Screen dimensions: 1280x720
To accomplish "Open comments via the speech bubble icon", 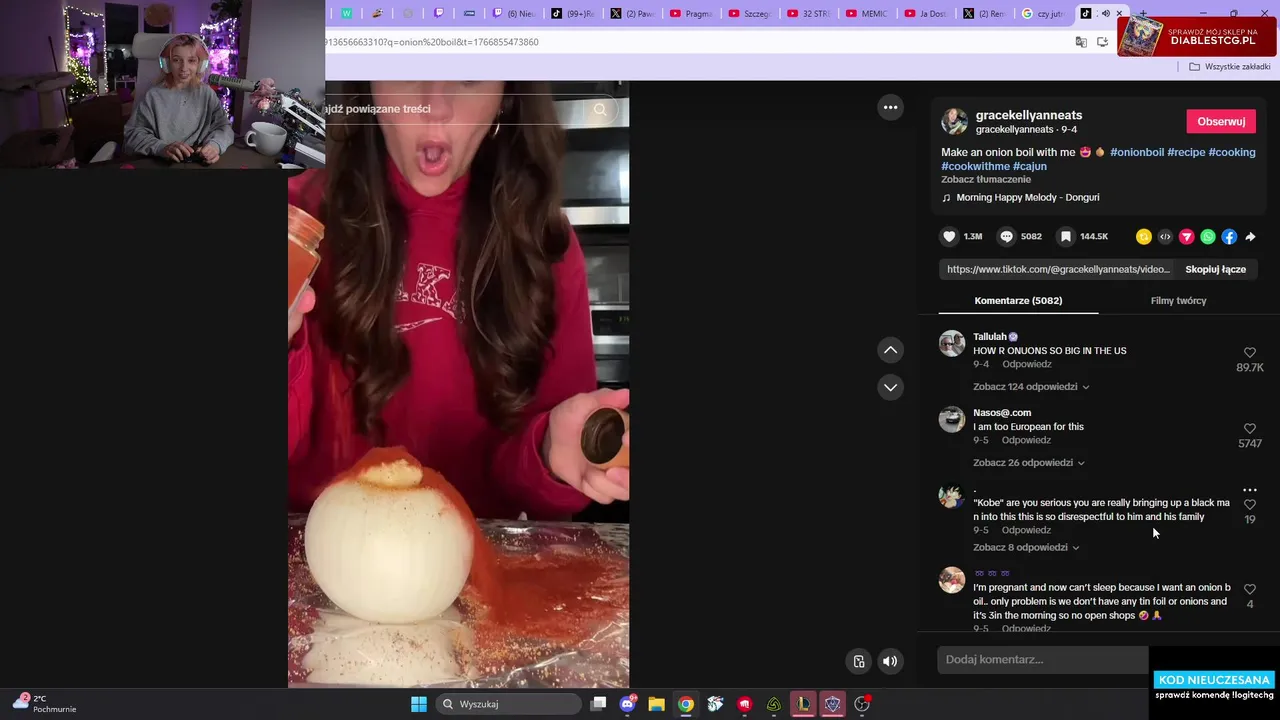I will point(1007,237).
